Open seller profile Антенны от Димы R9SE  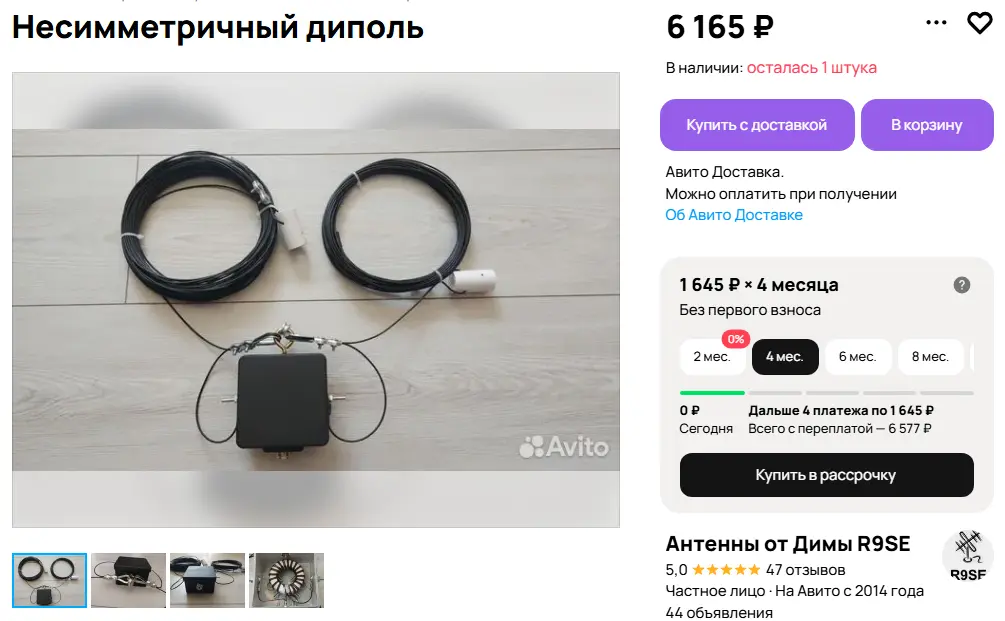788,544
